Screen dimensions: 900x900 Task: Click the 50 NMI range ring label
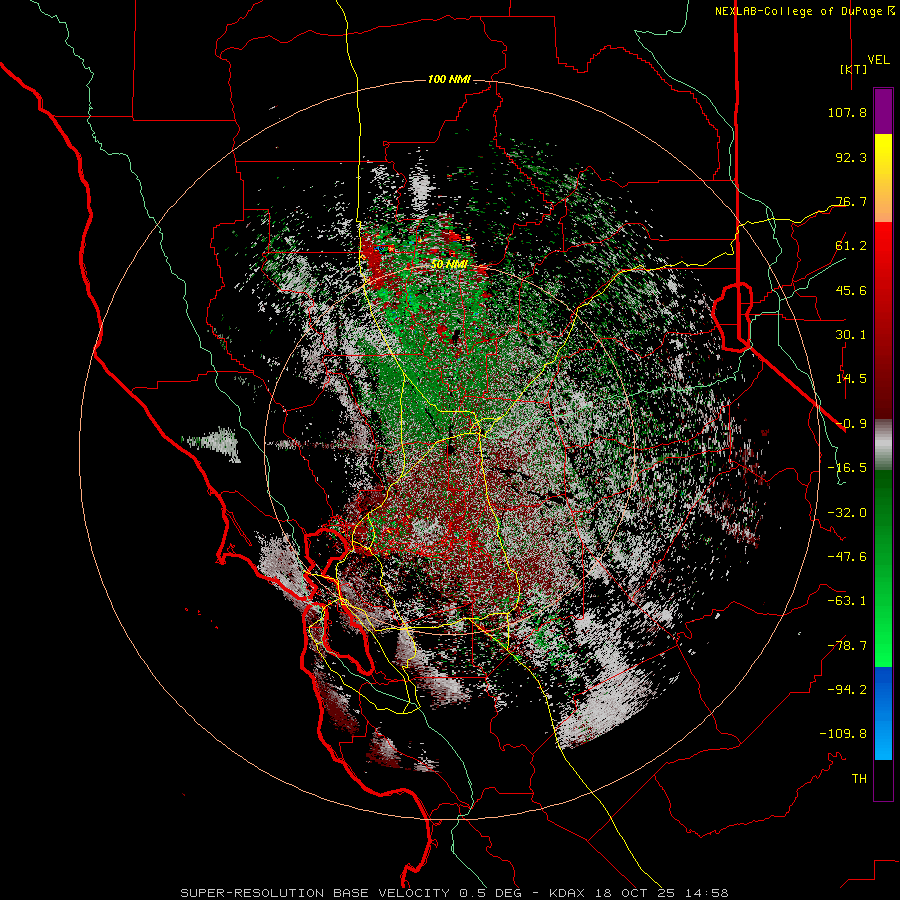pyautogui.click(x=449, y=265)
